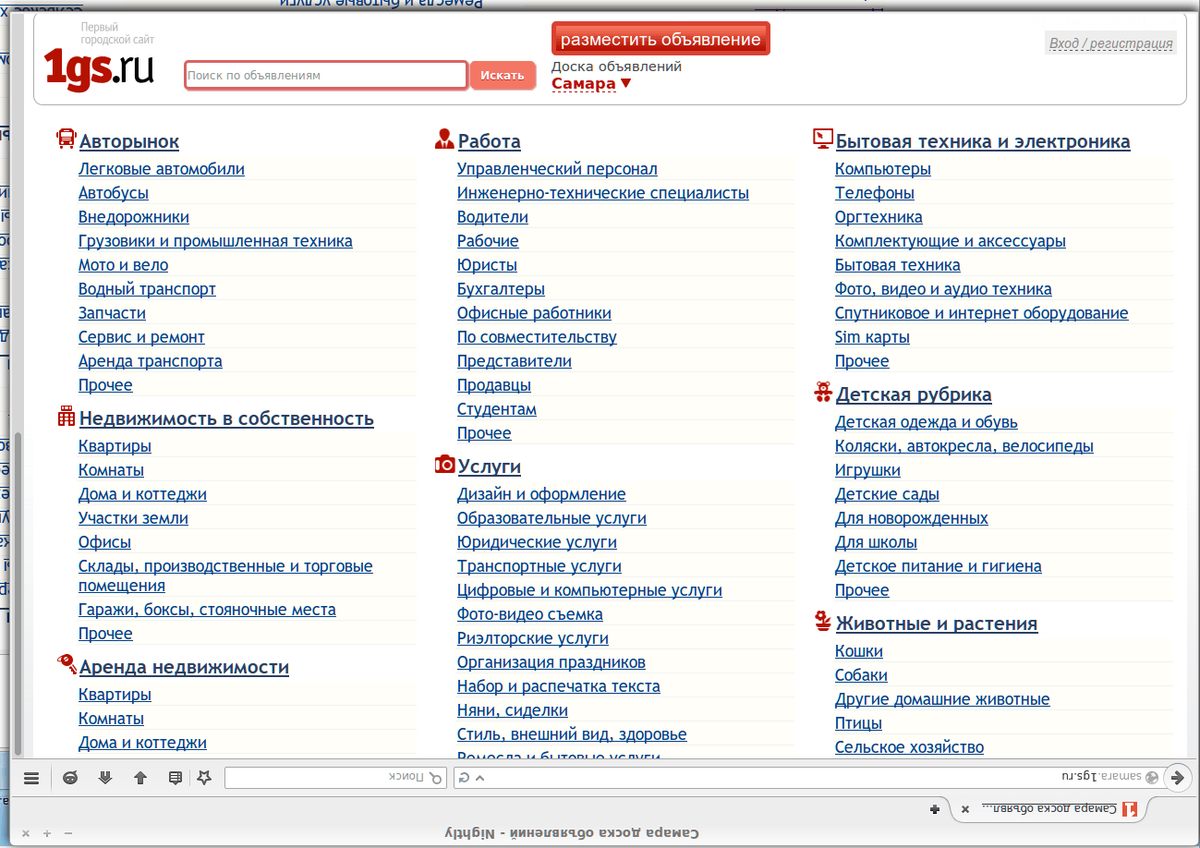Open the Sim карты link
The height and width of the screenshot is (848, 1200).
click(872, 337)
